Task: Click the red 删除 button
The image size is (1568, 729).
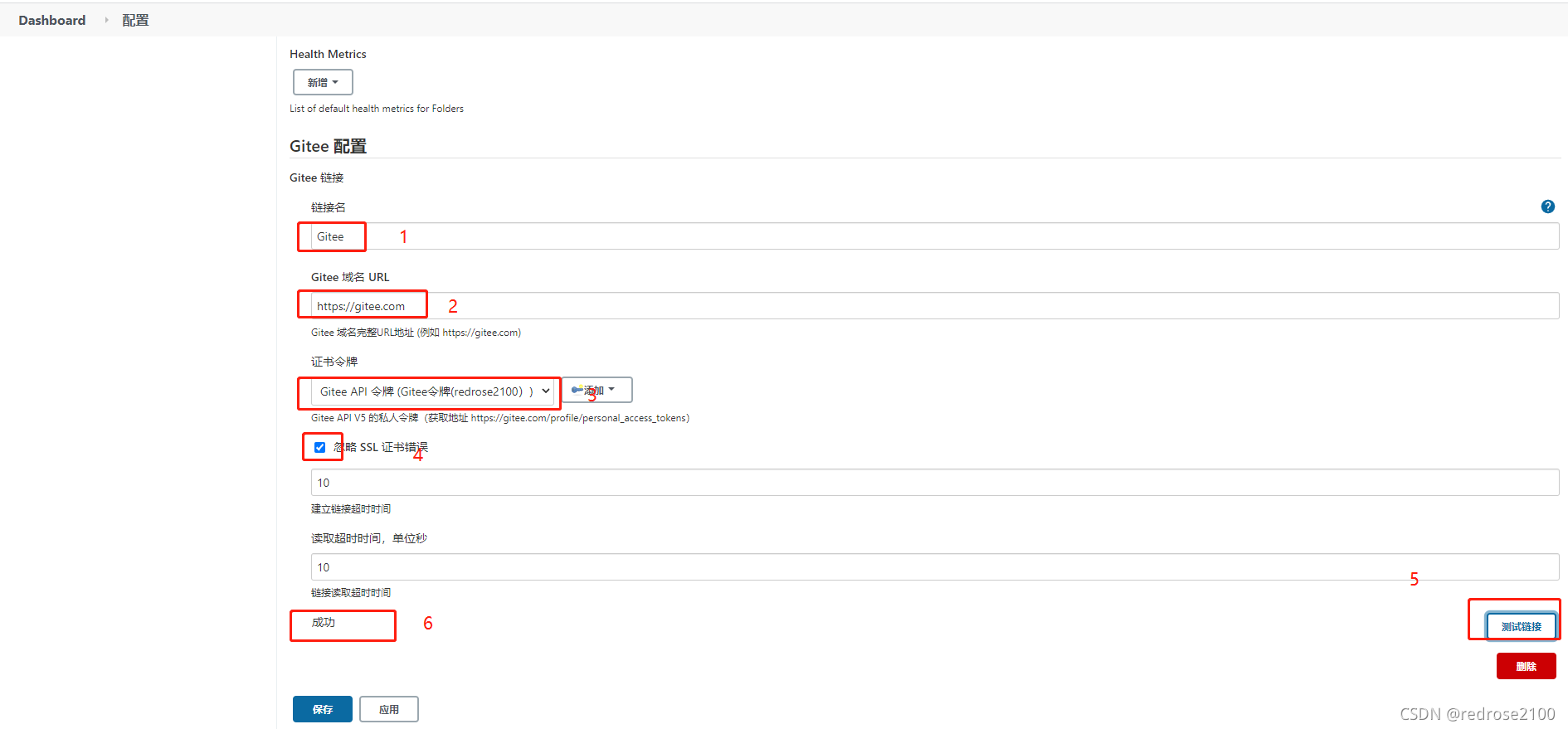Action: point(1526,666)
